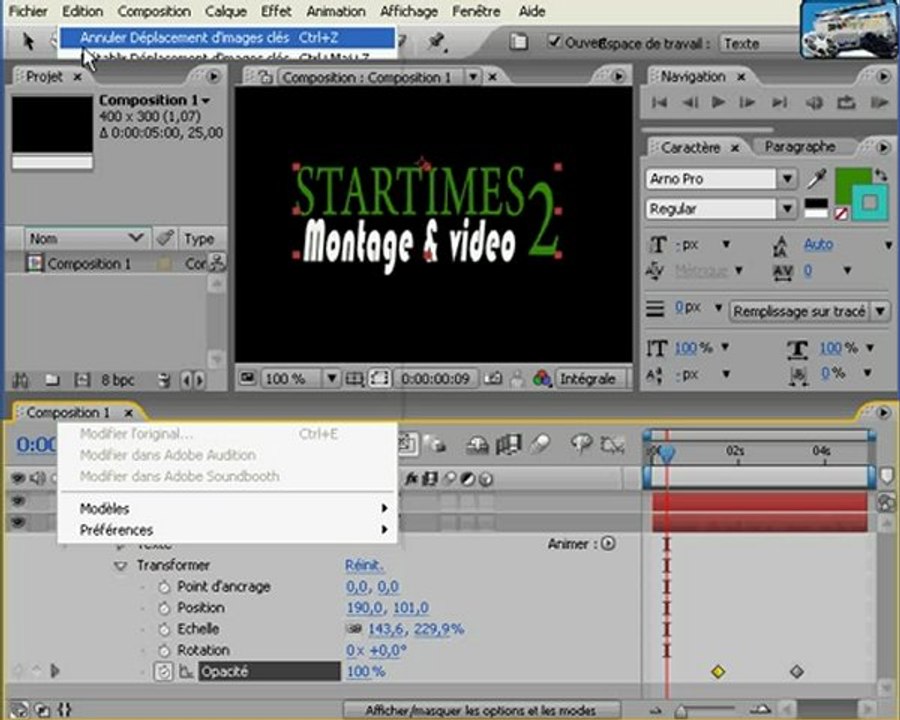This screenshot has height=720, width=900.
Task: Click Afficher/masquer les options et les modes
Action: coord(481,710)
